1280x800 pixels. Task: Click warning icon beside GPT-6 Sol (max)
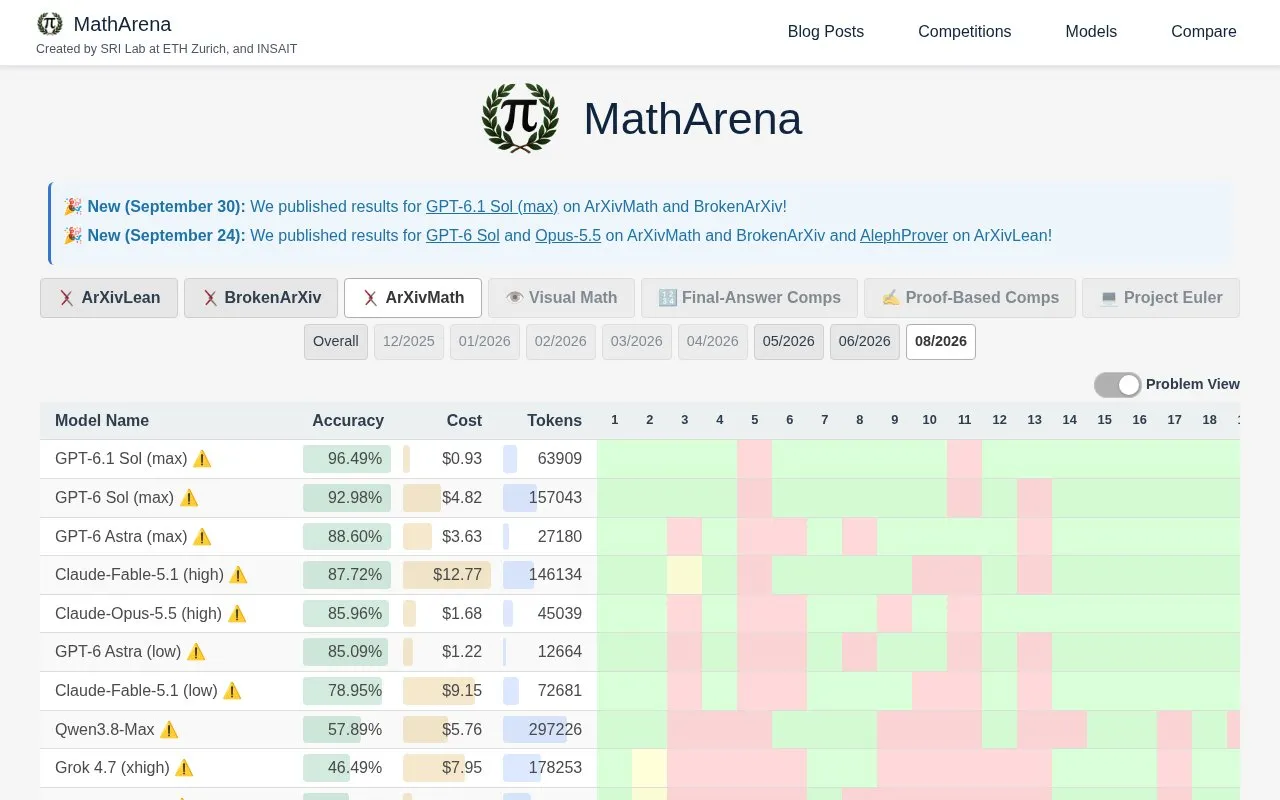[x=189, y=498]
